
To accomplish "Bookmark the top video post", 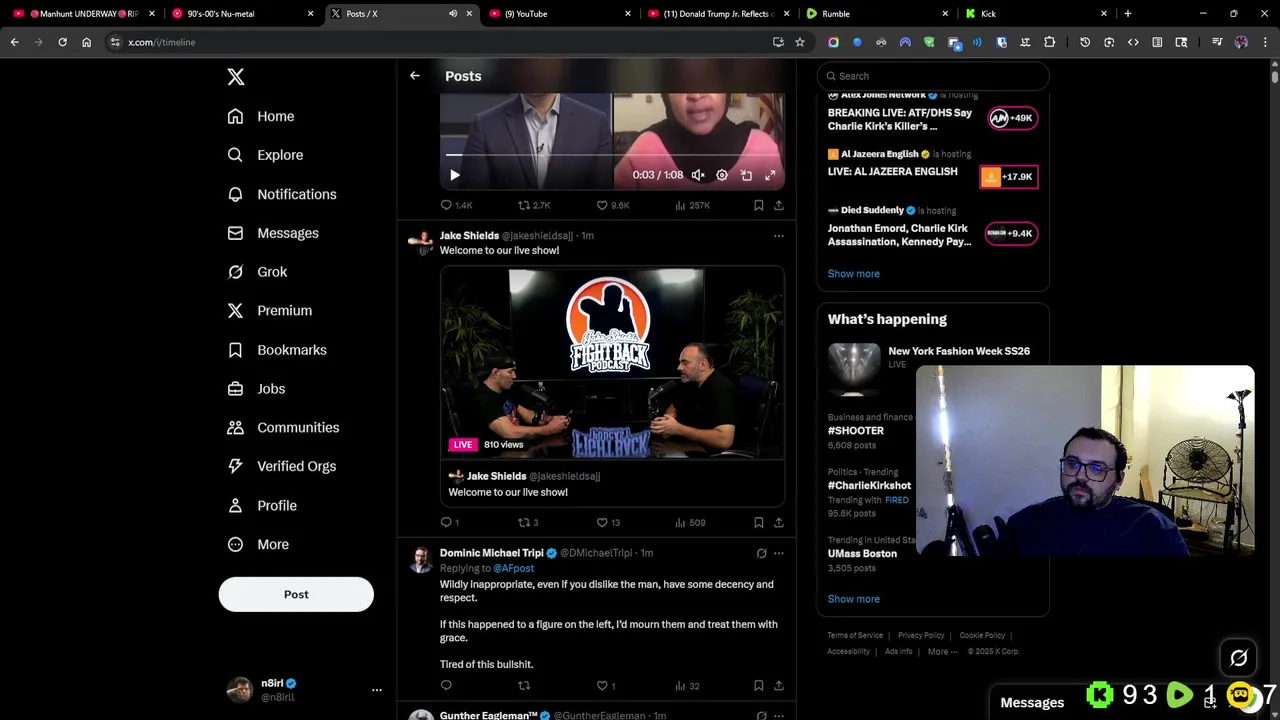I will coord(758,205).
